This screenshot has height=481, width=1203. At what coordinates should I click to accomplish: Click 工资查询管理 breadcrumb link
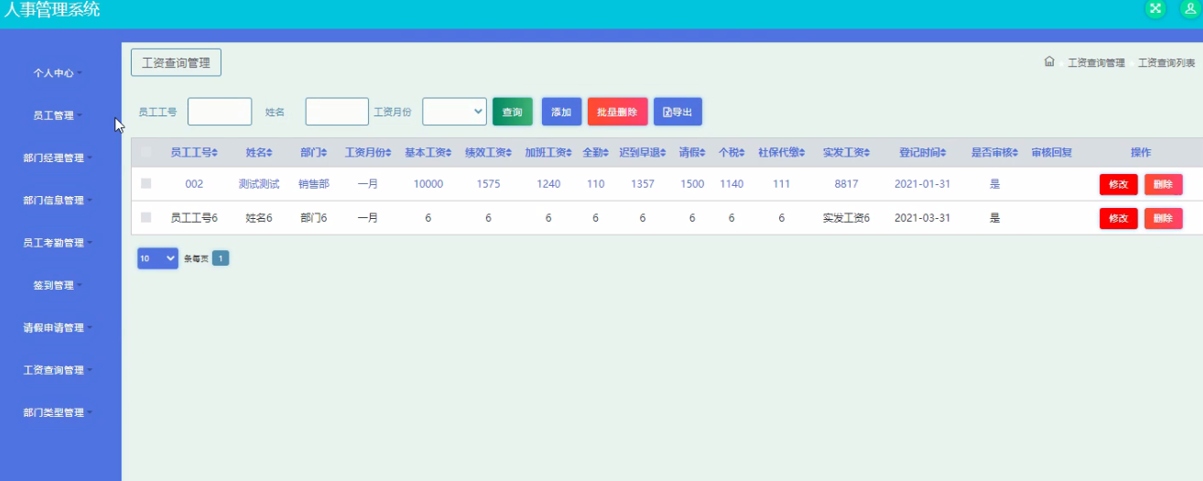(x=1096, y=62)
